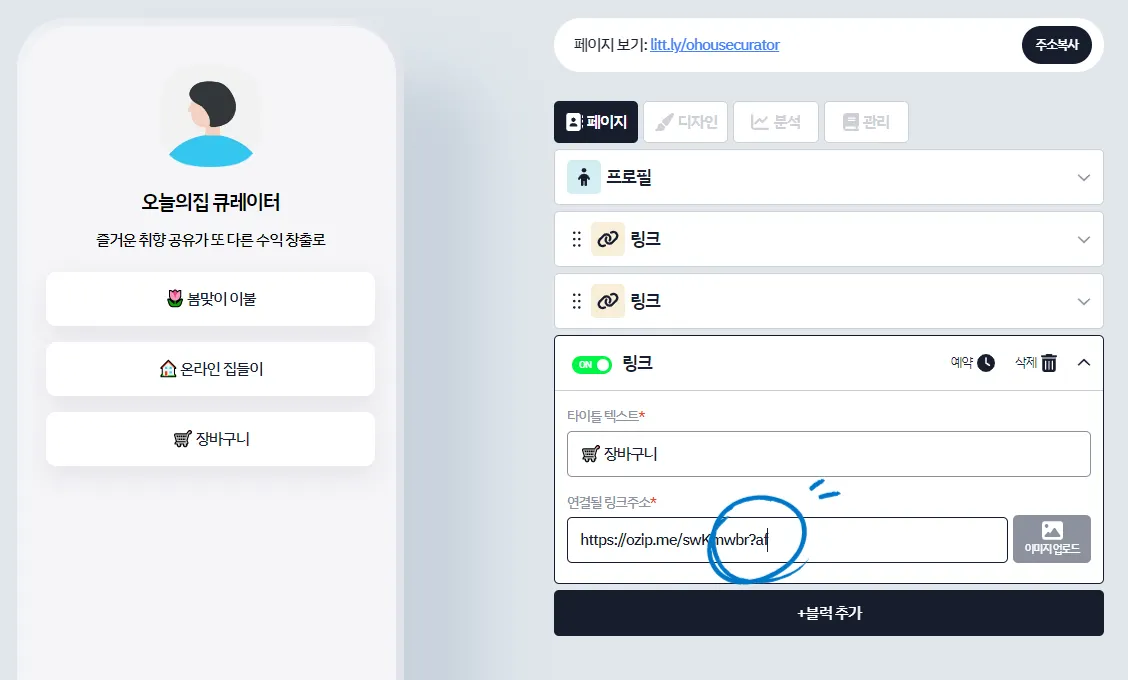This screenshot has height=680, width=1128.
Task: Click the +블럭 추가 button
Action: [829, 613]
